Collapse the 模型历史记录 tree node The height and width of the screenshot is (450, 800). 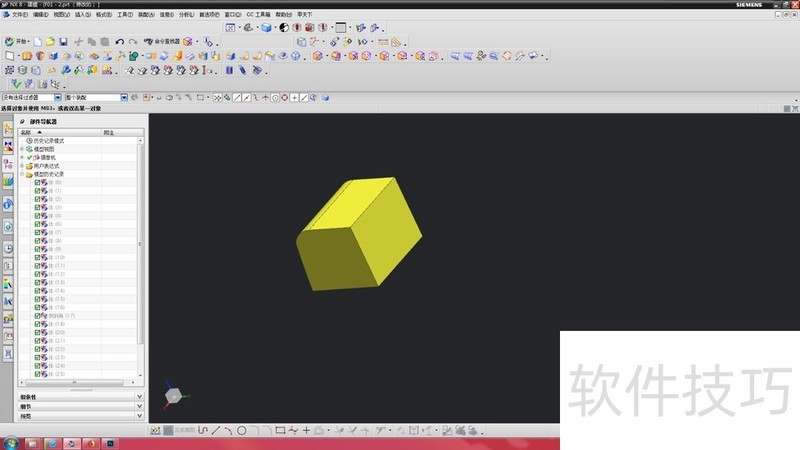tap(22, 174)
